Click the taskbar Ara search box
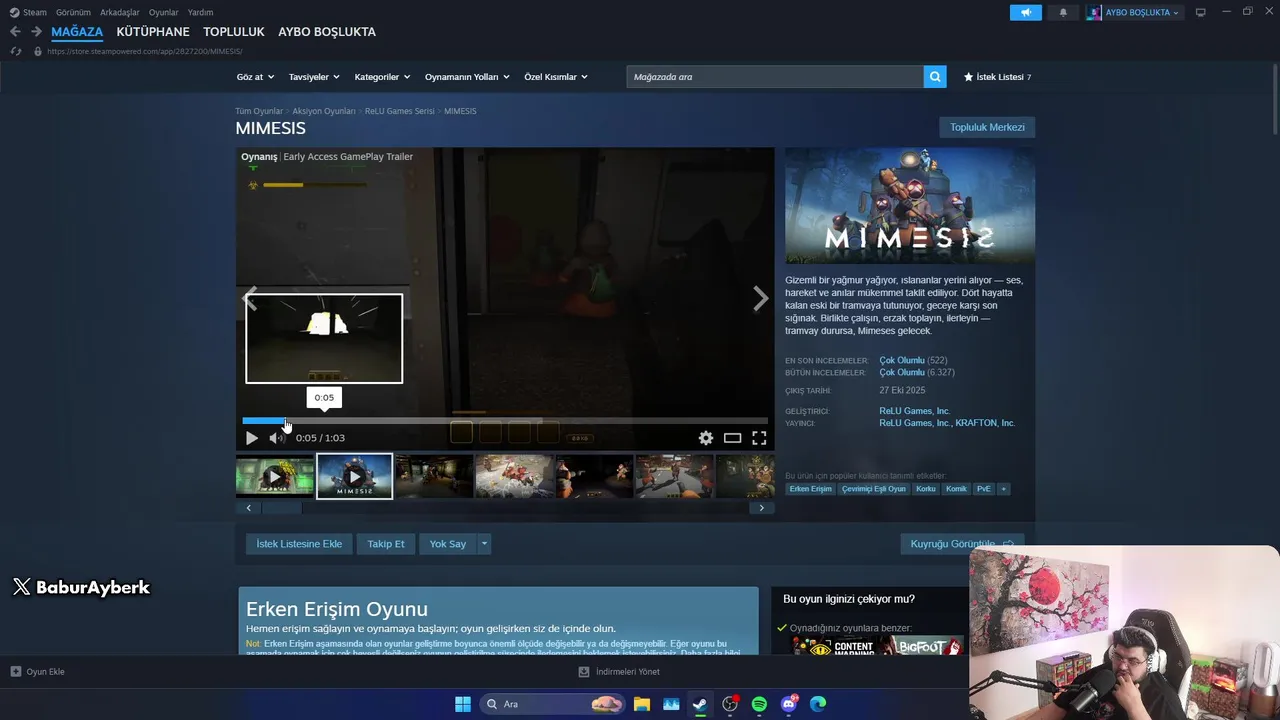The height and width of the screenshot is (720, 1280). click(553, 704)
